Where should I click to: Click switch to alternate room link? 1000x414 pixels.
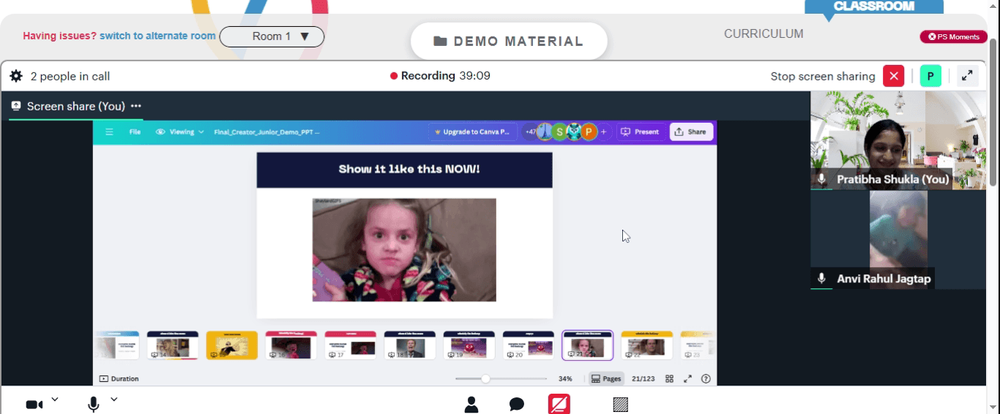tap(158, 36)
